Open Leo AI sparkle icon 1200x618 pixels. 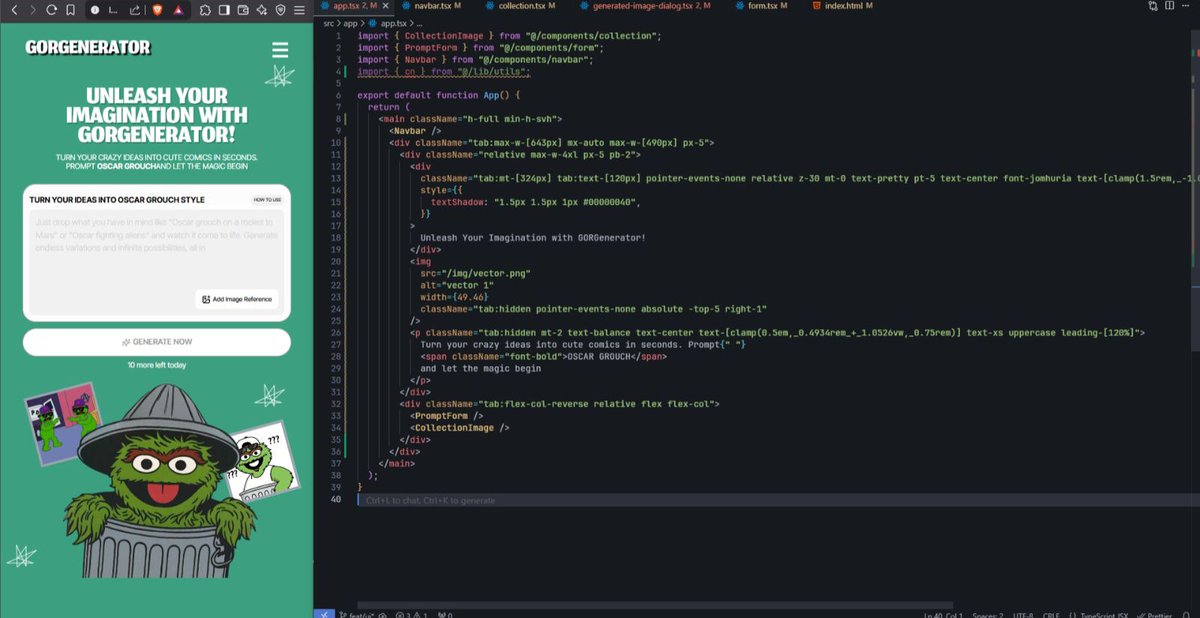262,10
